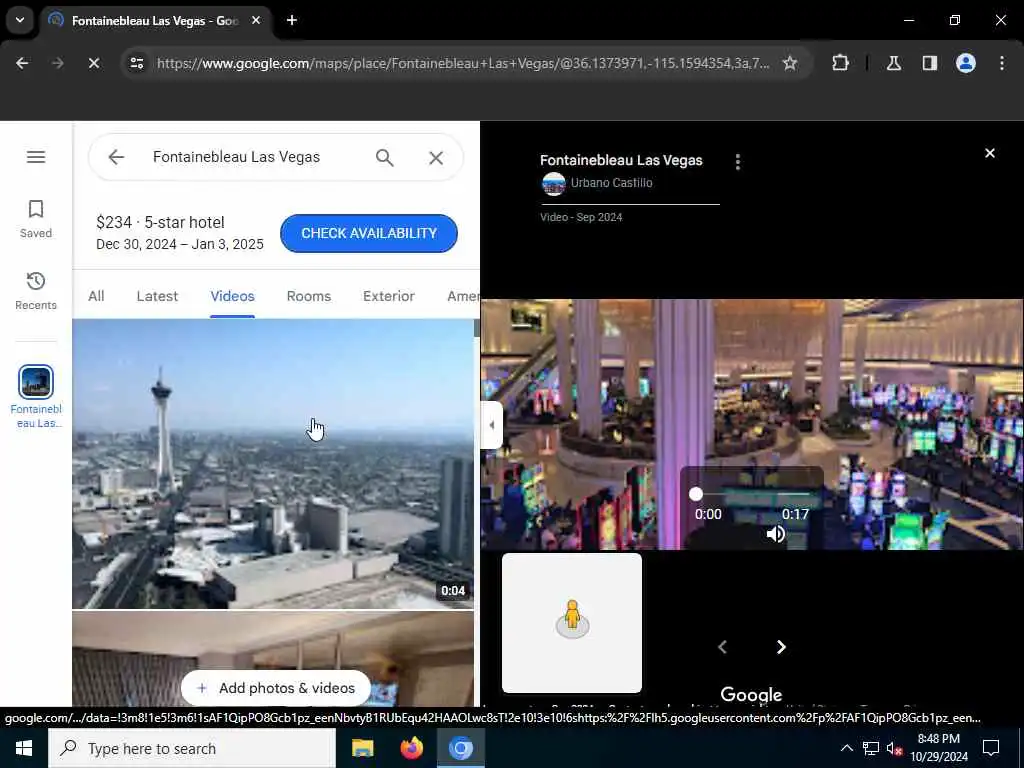Click the URL address bar
1024x768 pixels.
pyautogui.click(x=463, y=63)
